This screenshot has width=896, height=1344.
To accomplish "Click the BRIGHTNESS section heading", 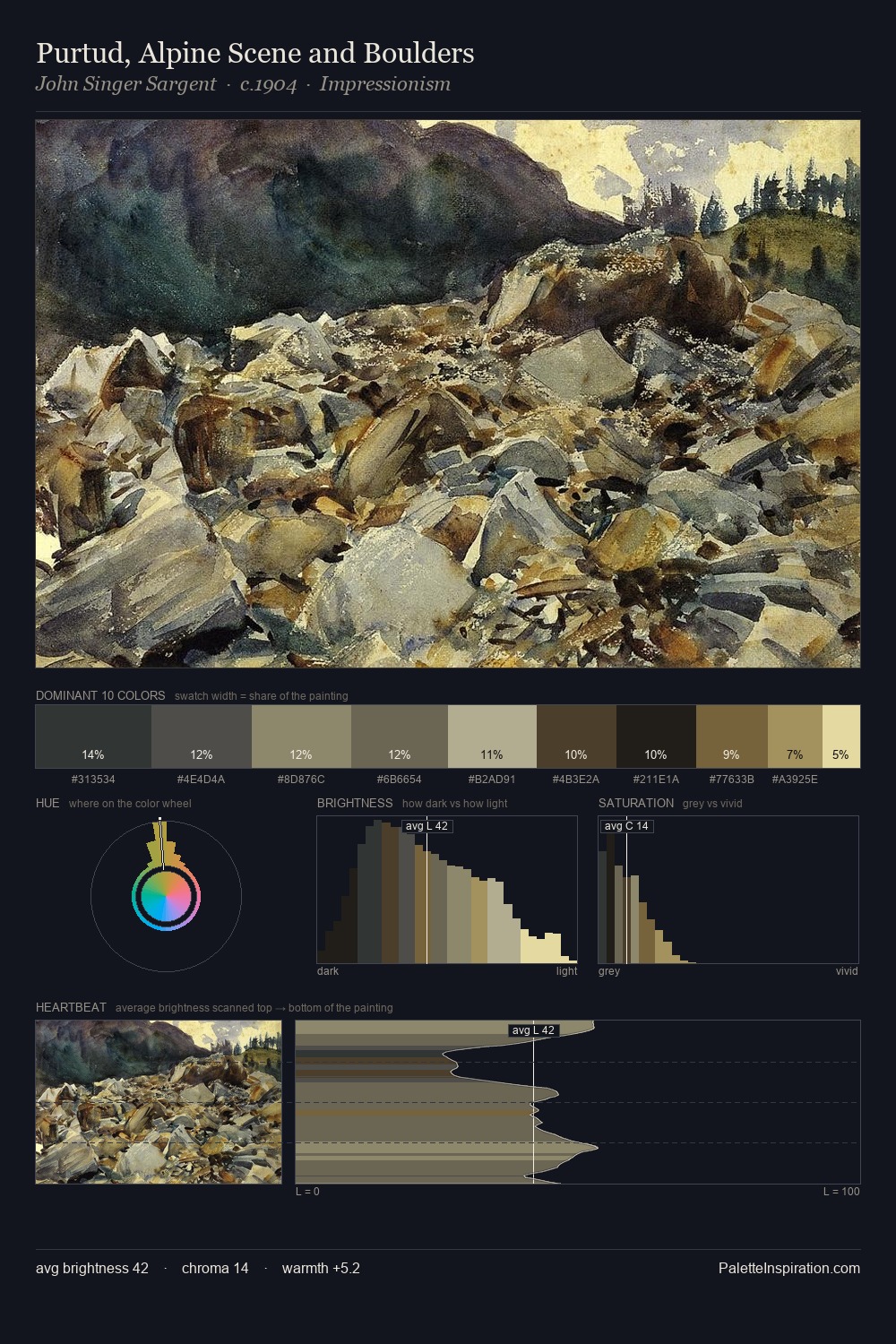I will pyautogui.click(x=355, y=803).
